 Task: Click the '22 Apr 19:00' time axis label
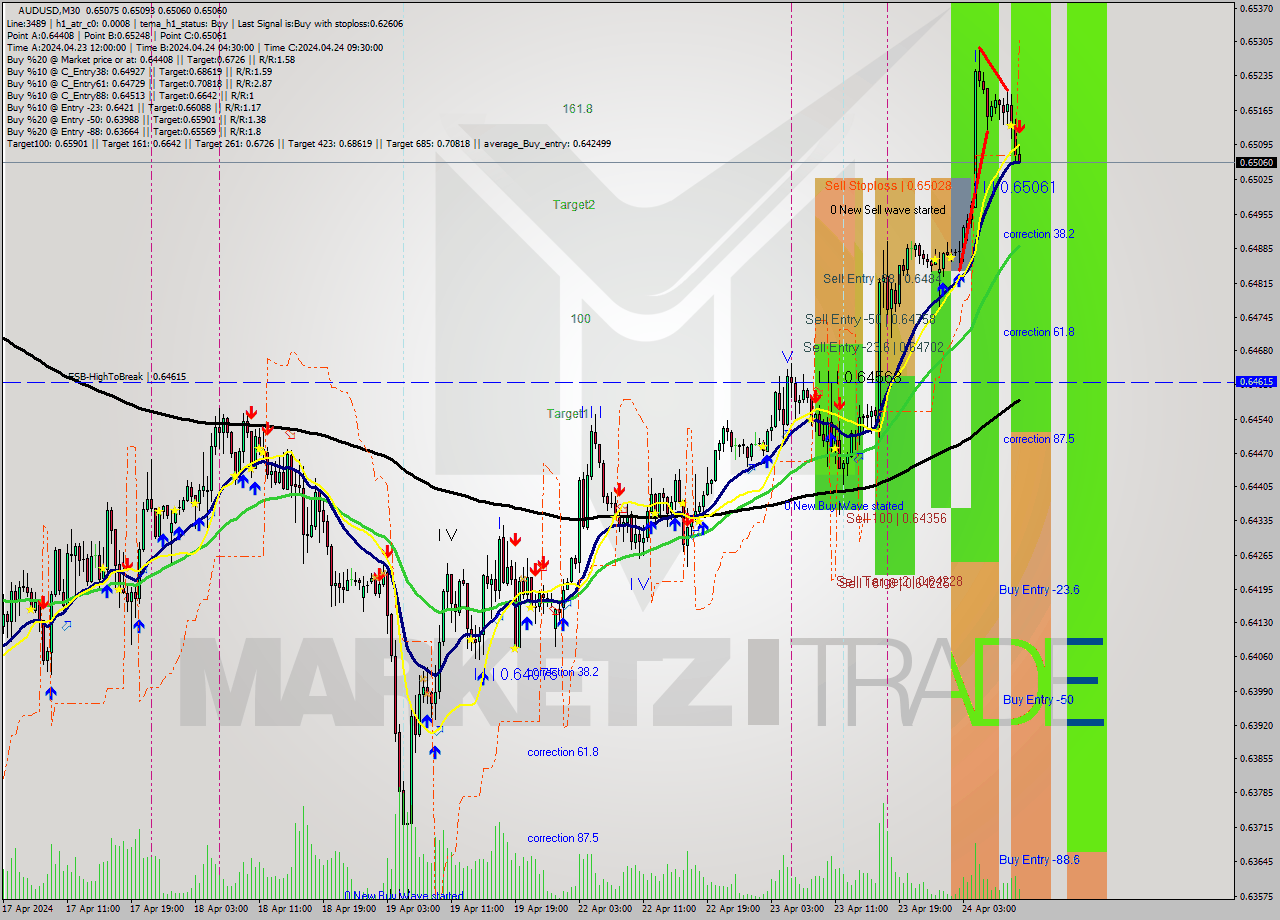(x=732, y=909)
